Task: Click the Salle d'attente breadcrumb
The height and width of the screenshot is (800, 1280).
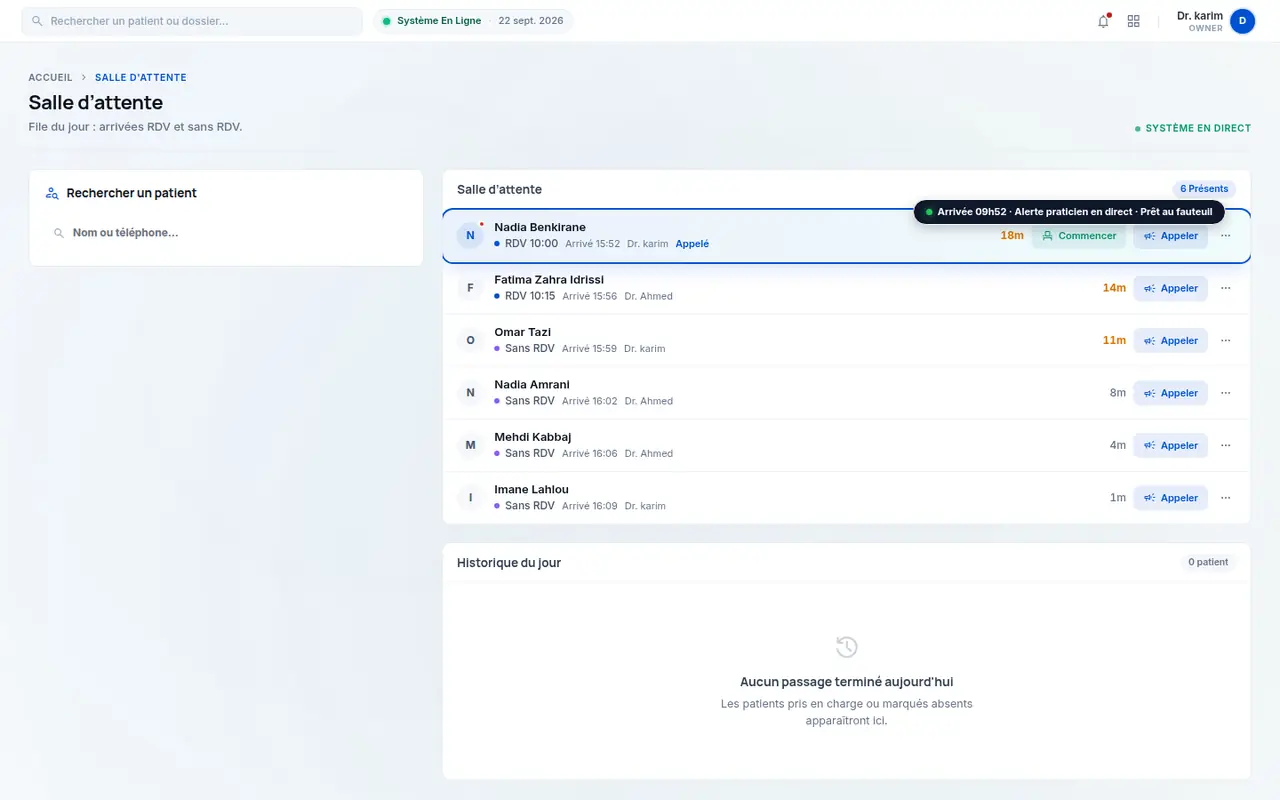Action: pyautogui.click(x=141, y=77)
